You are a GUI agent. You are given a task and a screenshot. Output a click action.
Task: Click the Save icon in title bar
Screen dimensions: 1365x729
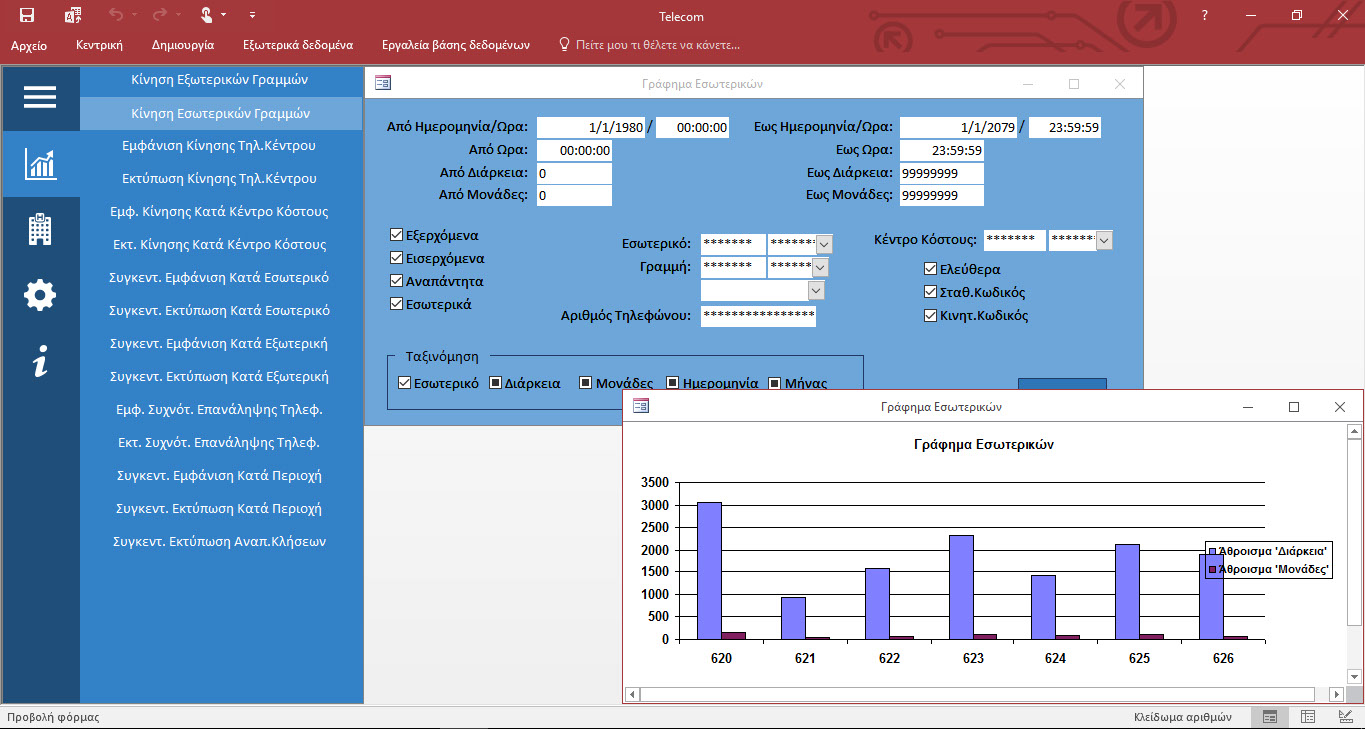pyautogui.click(x=27, y=15)
